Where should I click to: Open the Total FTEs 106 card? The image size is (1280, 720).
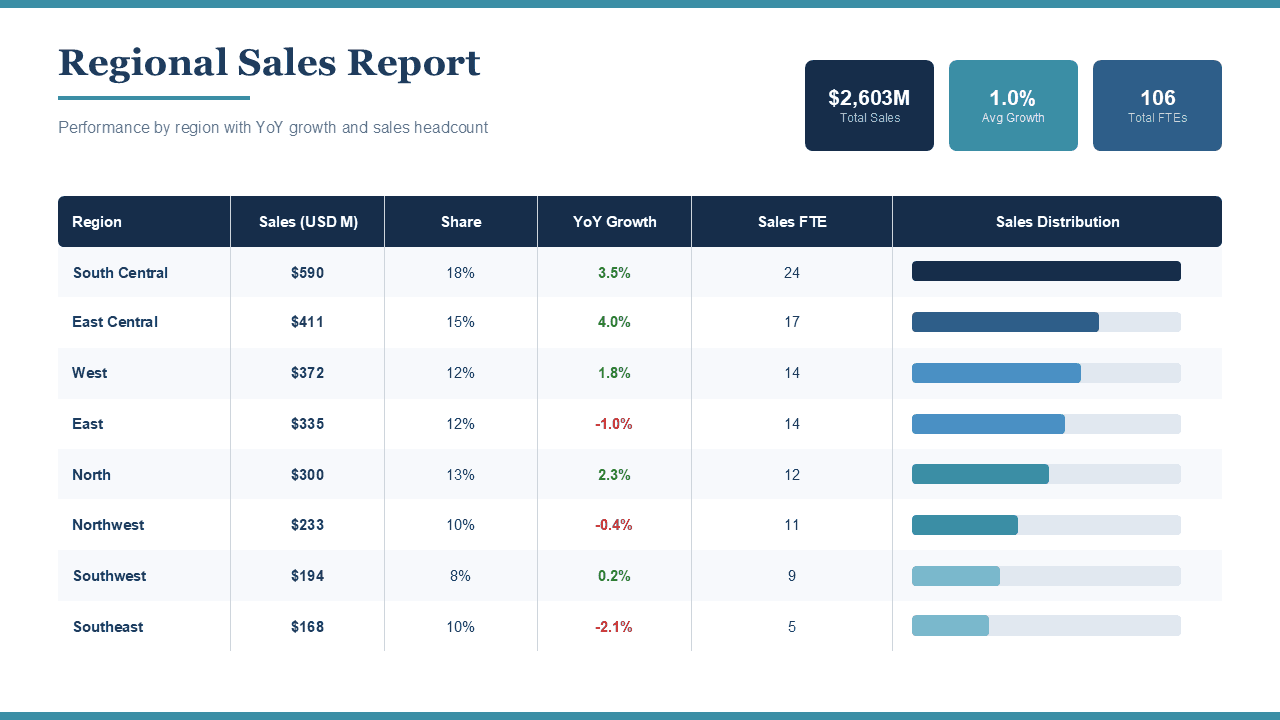(x=1157, y=105)
